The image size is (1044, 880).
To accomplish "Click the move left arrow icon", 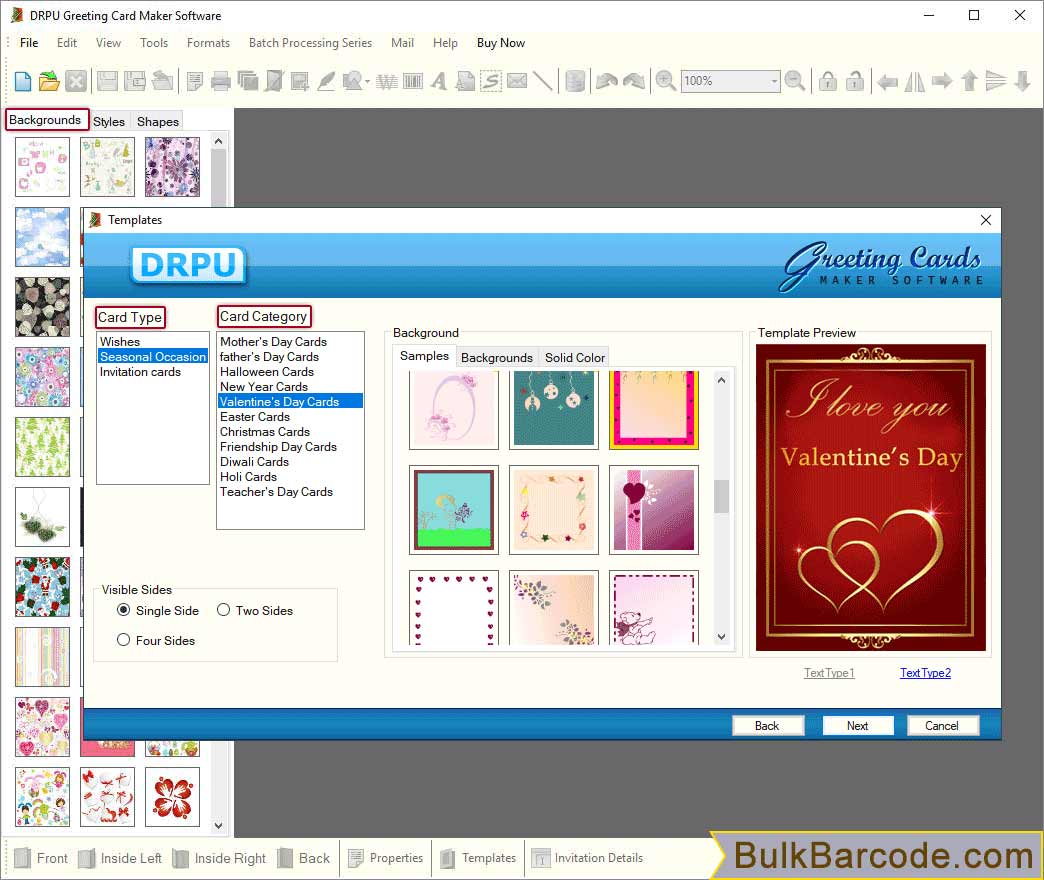I will (x=888, y=81).
